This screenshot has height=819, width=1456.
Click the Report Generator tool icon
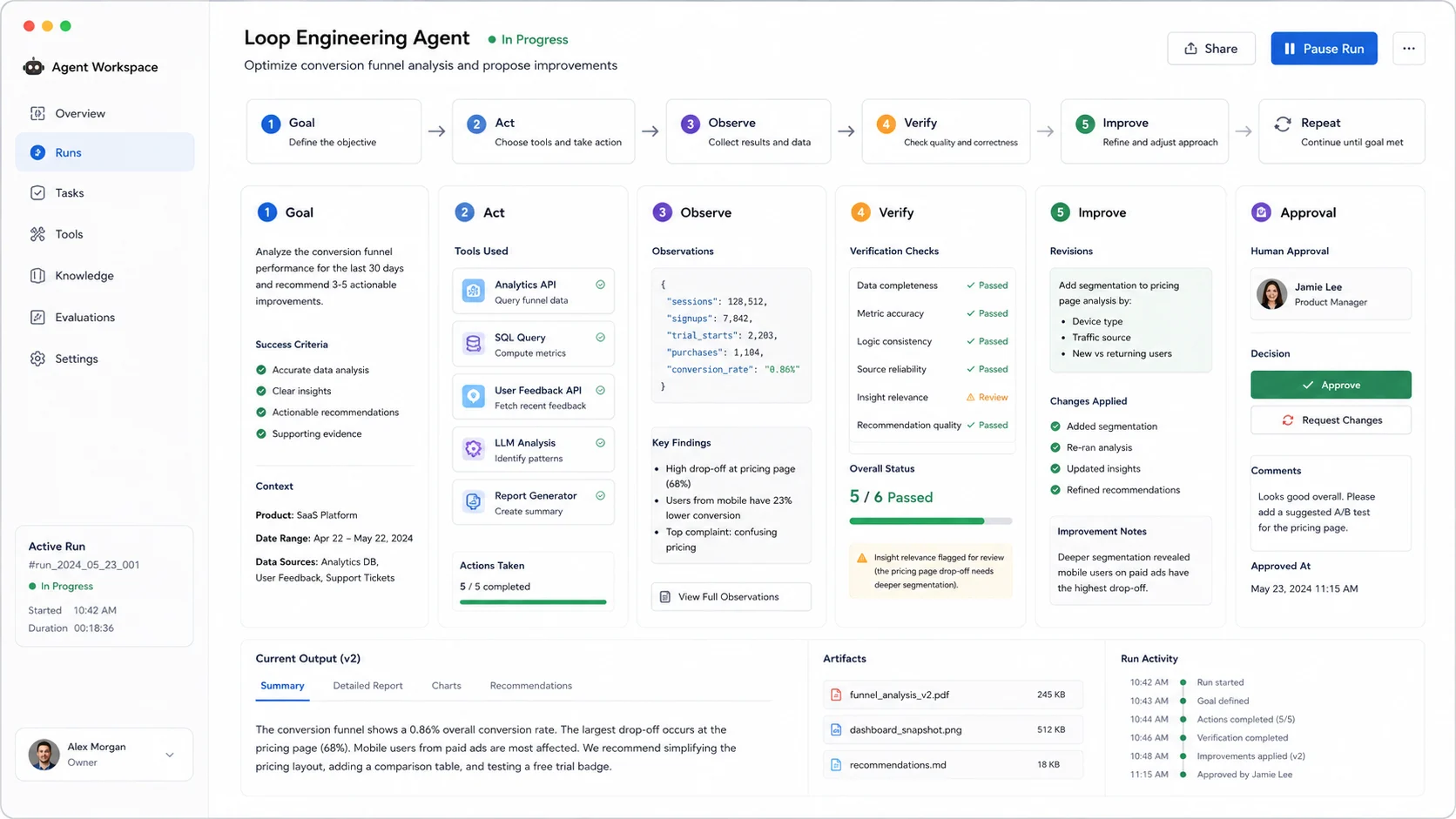pos(474,502)
